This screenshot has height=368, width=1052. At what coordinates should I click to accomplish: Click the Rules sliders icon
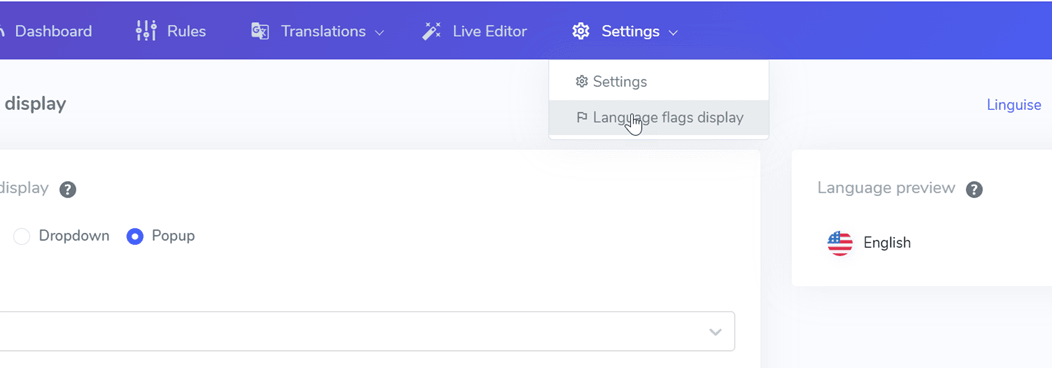click(146, 31)
